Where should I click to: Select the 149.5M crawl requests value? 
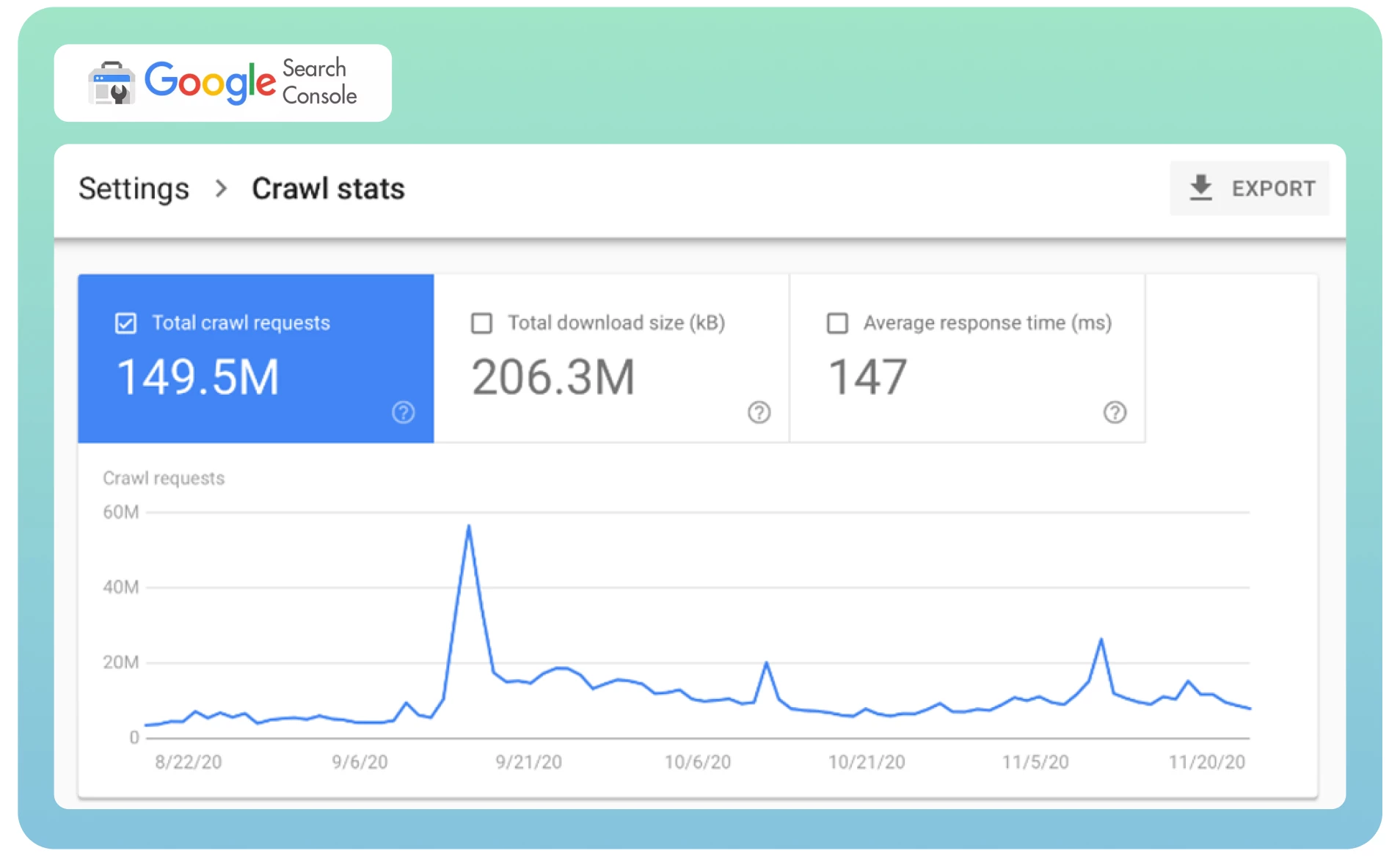(198, 377)
